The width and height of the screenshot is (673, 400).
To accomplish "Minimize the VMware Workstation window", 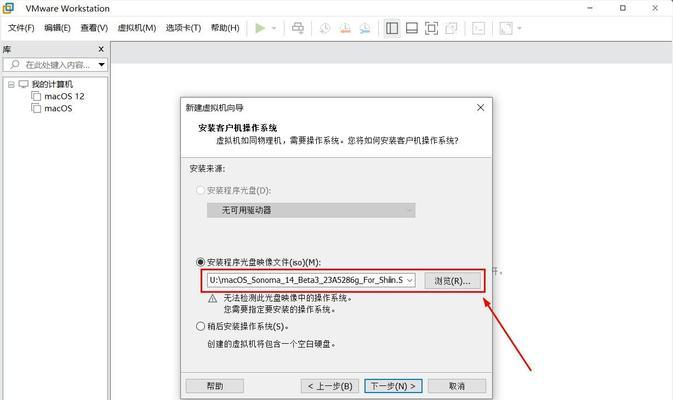I will click(x=590, y=8).
